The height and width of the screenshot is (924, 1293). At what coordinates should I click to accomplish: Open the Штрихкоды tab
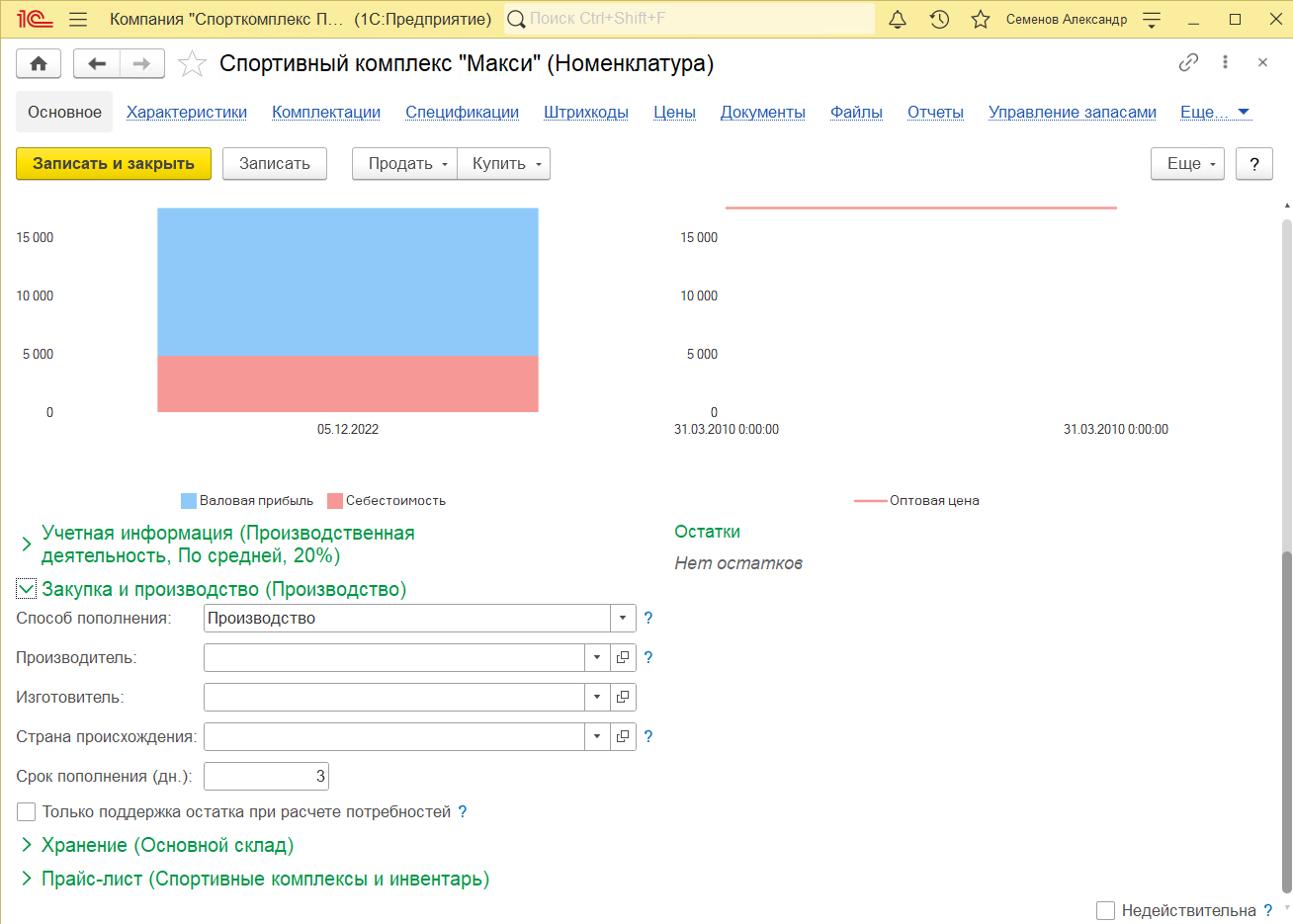[586, 112]
